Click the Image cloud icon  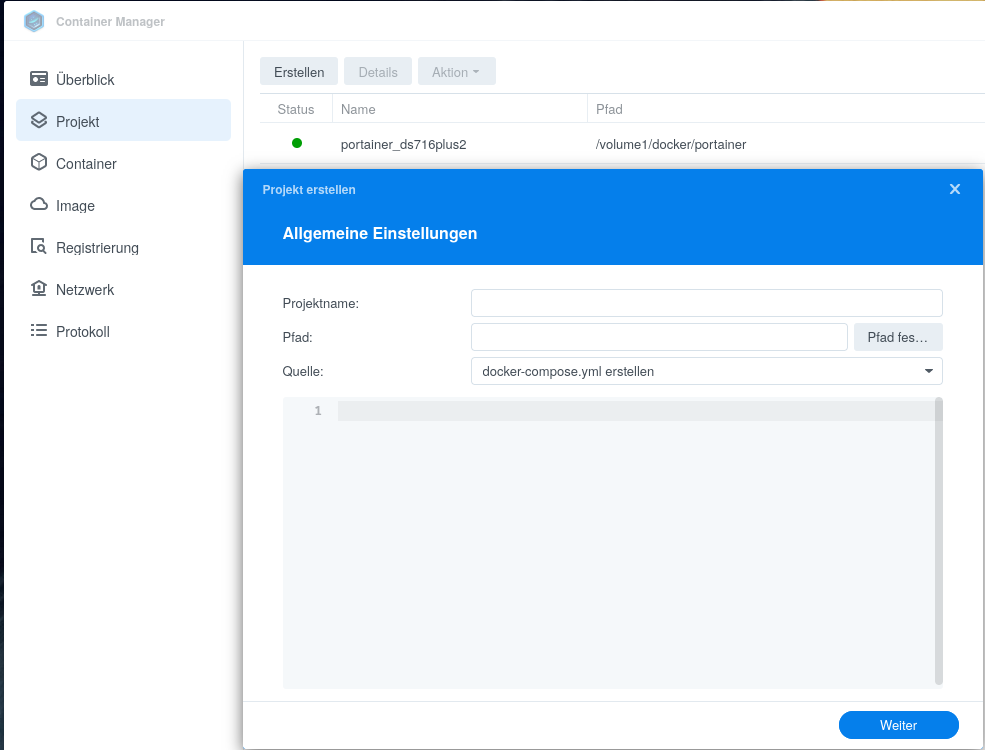[x=39, y=204]
